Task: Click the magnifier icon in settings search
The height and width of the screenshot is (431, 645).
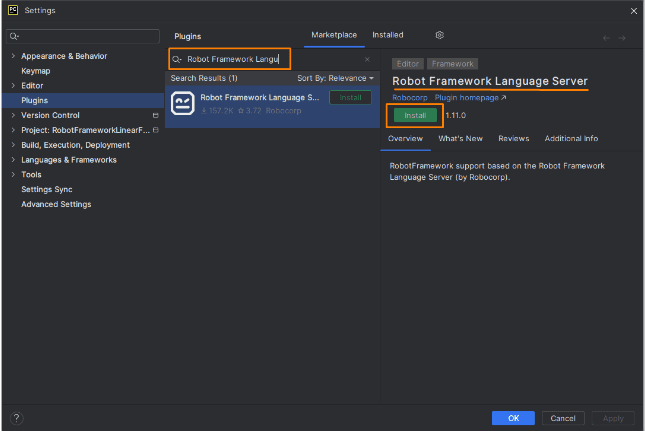Action: pos(14,36)
